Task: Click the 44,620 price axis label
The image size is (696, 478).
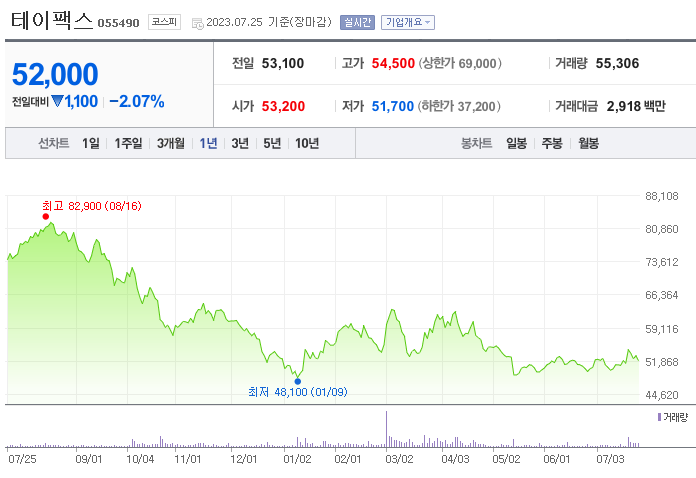Action: pyautogui.click(x=662, y=395)
